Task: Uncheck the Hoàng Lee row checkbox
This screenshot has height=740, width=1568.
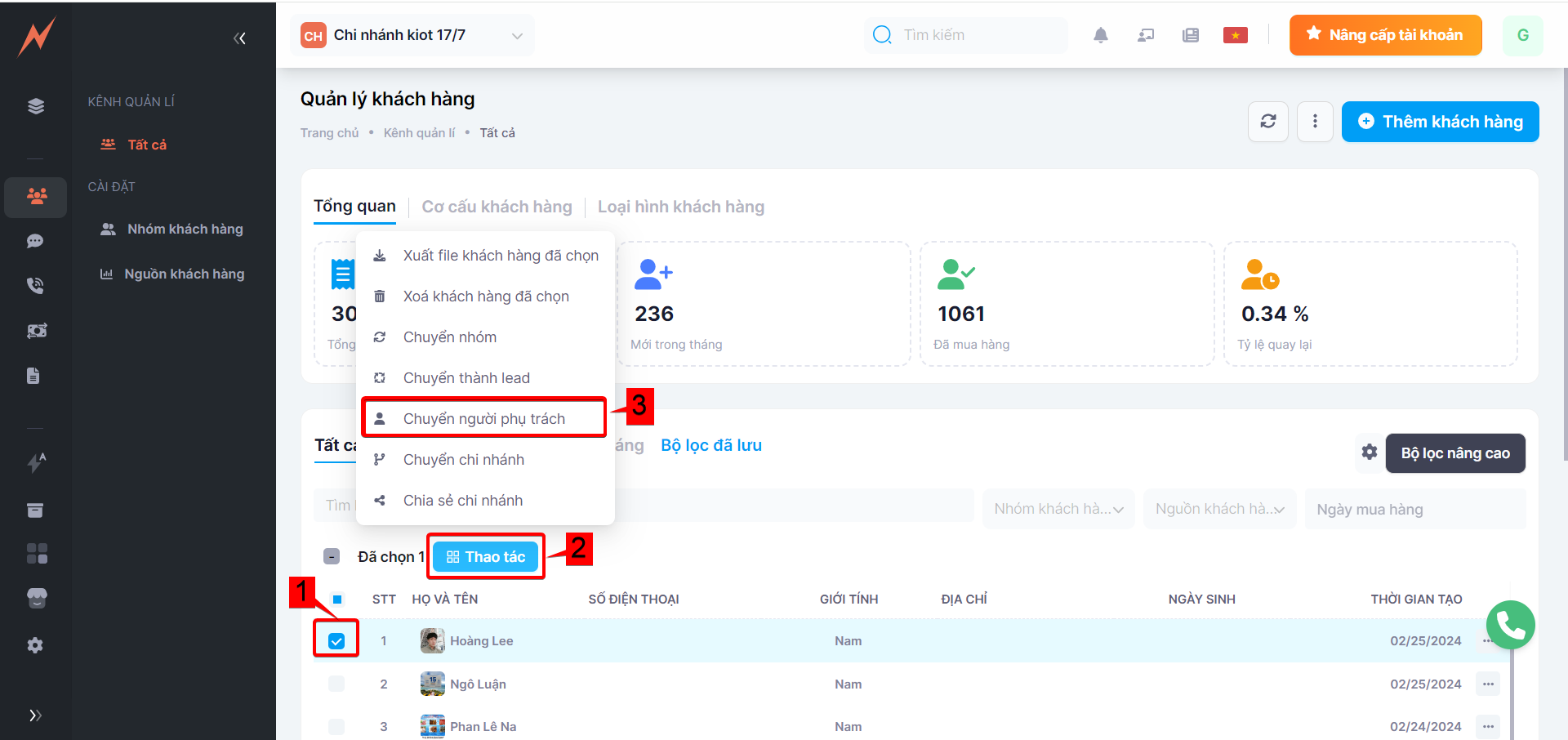Action: [x=336, y=641]
